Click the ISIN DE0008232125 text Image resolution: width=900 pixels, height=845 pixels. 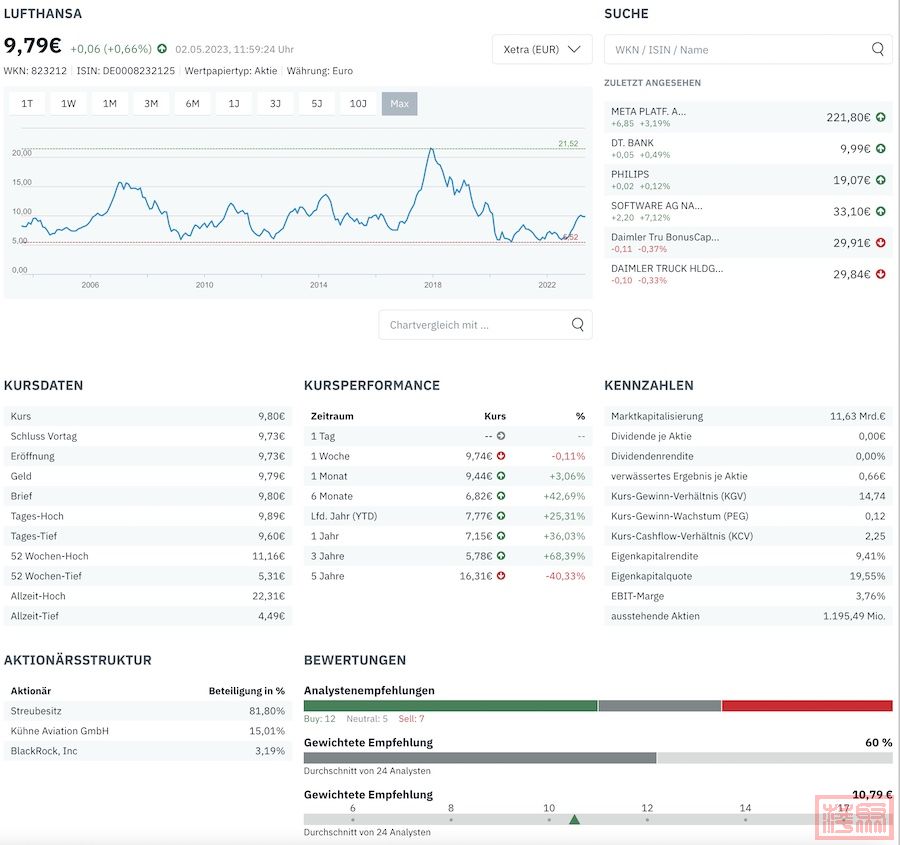(x=126, y=71)
